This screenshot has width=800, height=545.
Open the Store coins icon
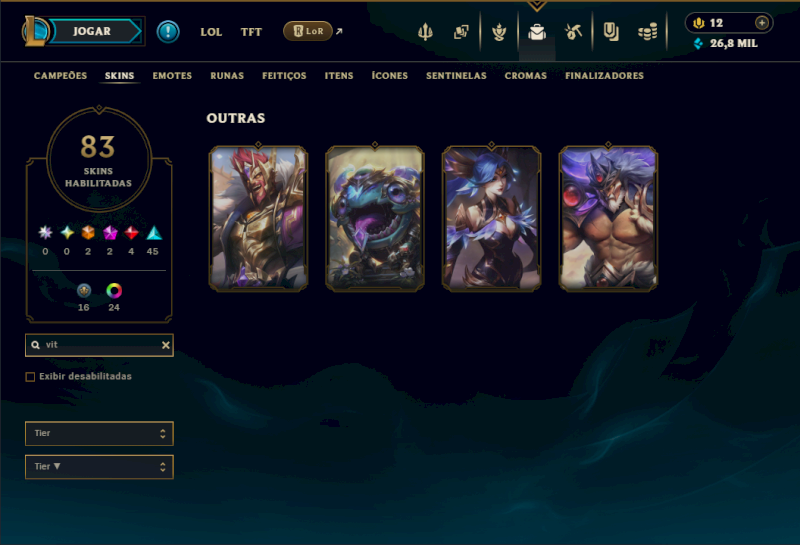click(x=647, y=33)
